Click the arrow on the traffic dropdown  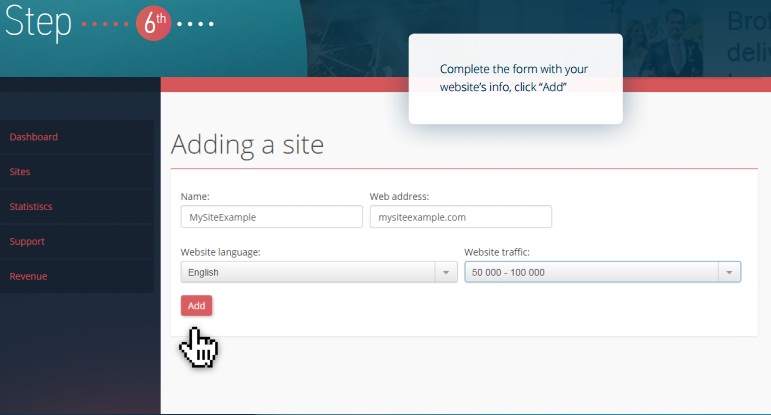(729, 272)
